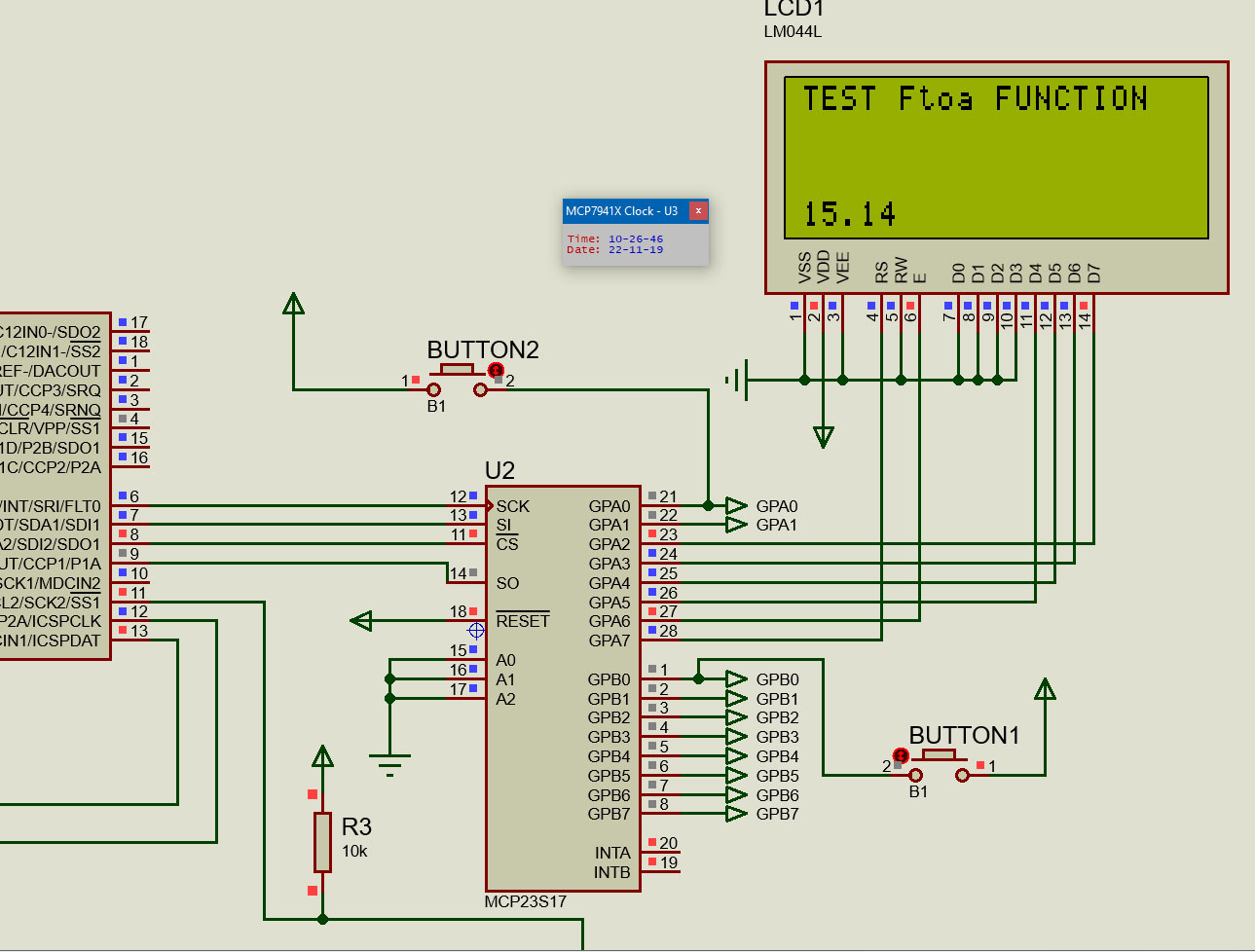Viewport: 1255px width, 952px height.
Task: Click the GPB7 output terminal
Action: [x=737, y=814]
